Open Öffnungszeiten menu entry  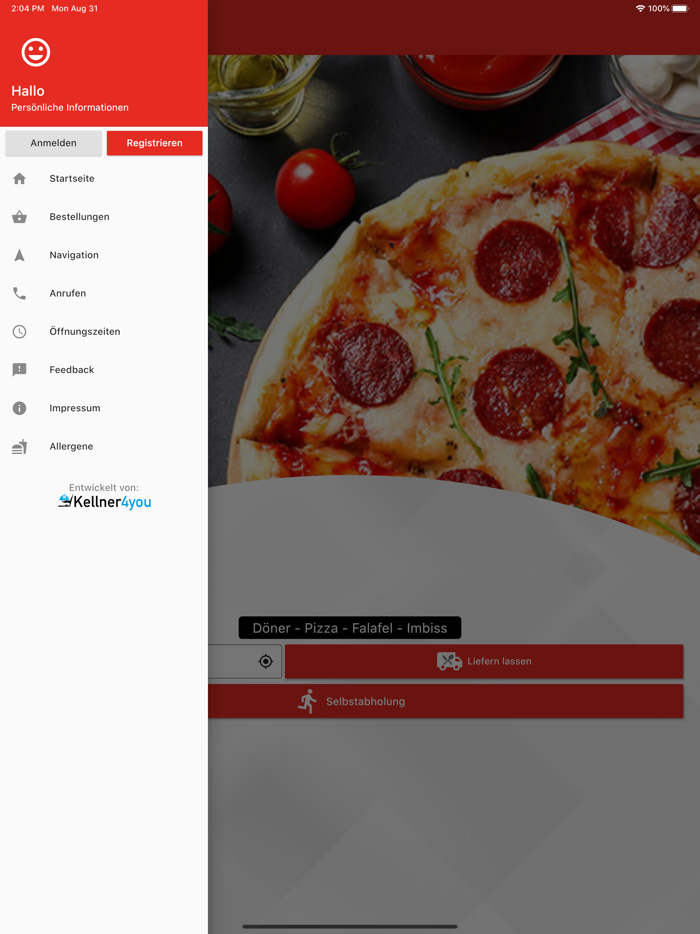tap(104, 332)
